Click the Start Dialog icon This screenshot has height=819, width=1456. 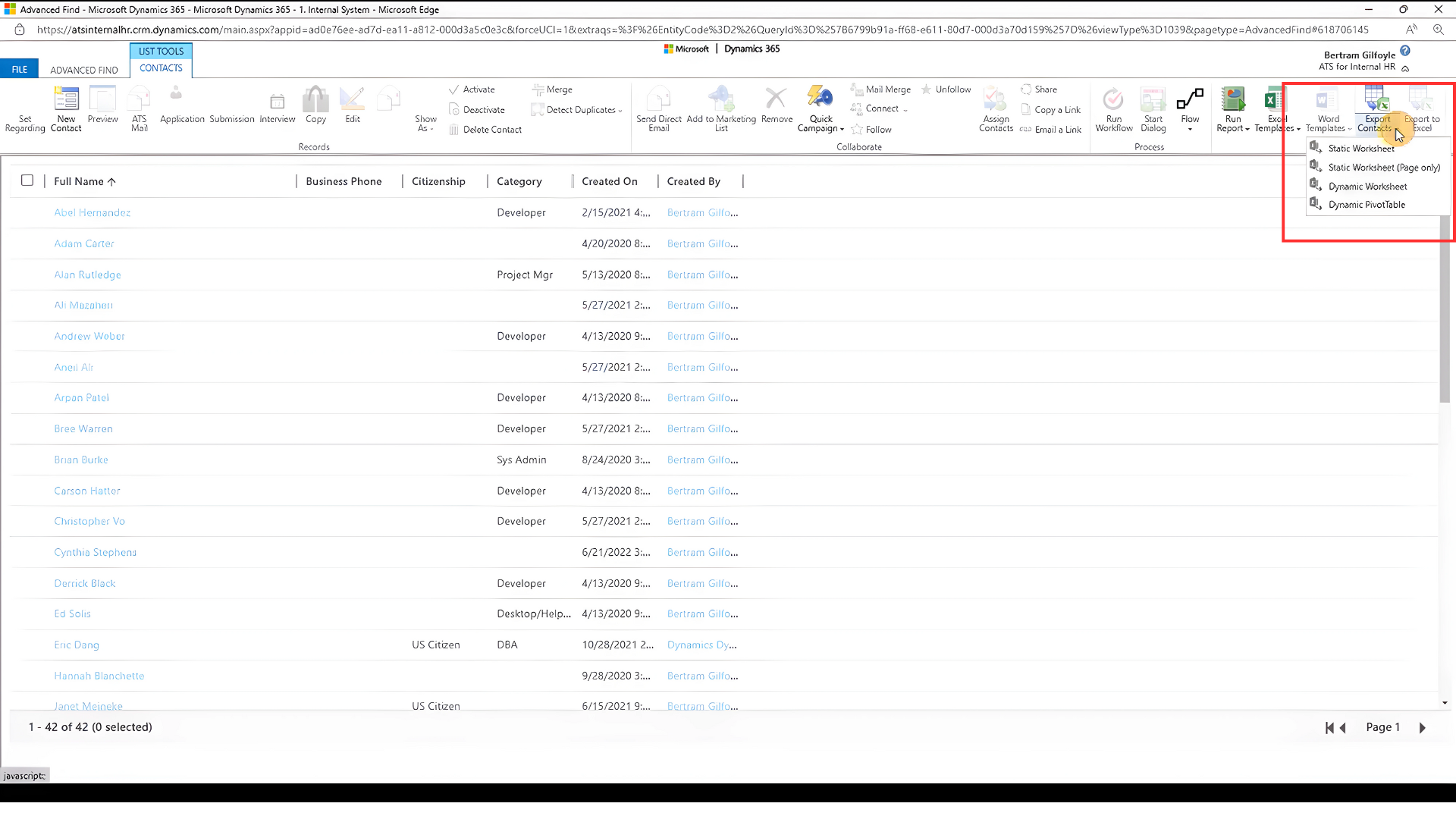tap(1153, 110)
